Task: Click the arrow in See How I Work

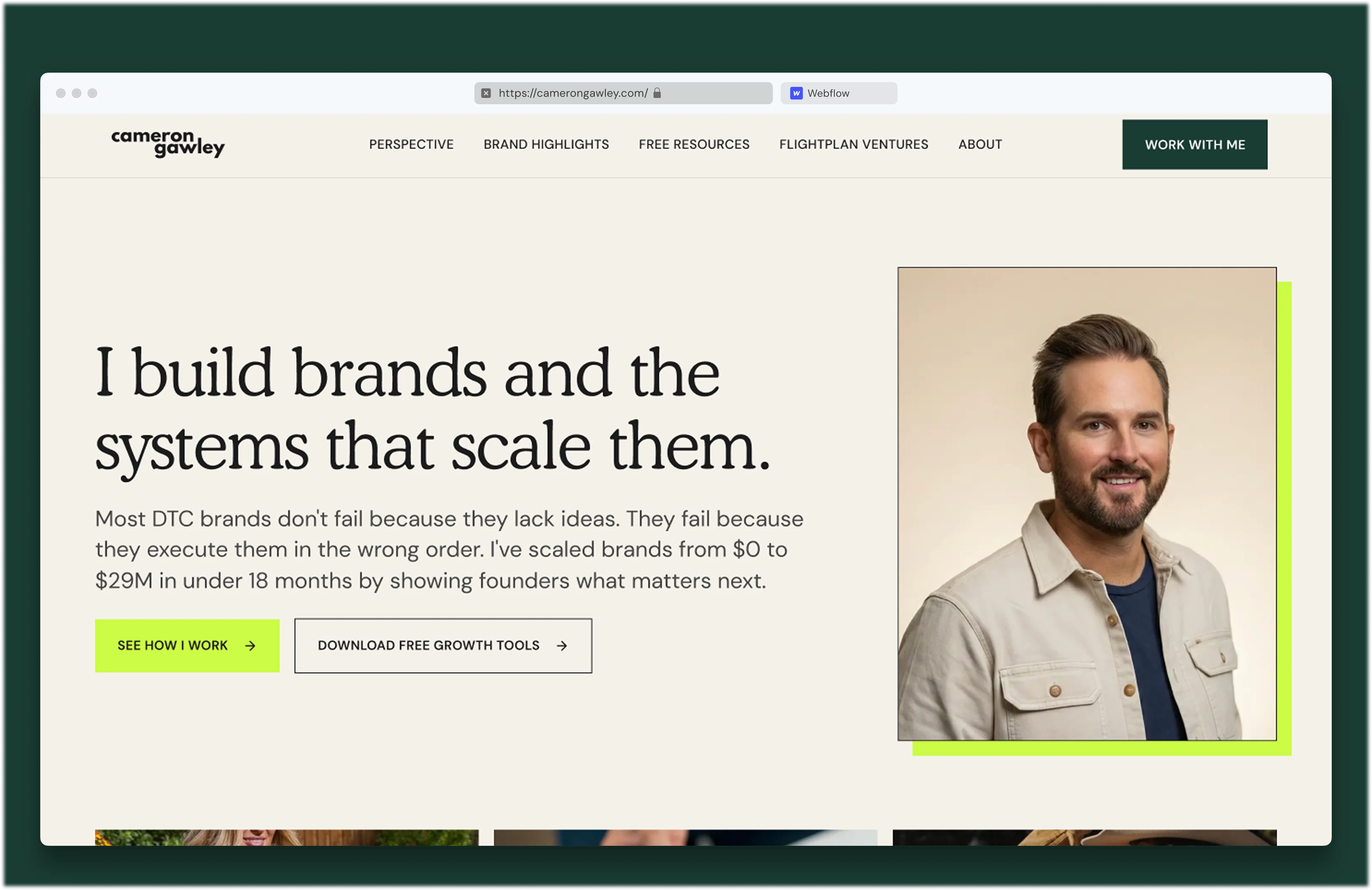Action: tap(250, 646)
